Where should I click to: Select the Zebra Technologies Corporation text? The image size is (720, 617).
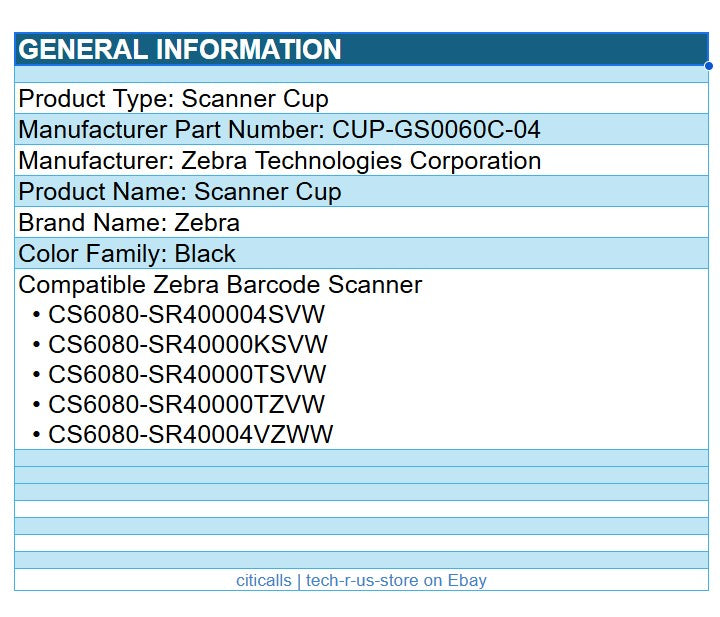click(360, 160)
